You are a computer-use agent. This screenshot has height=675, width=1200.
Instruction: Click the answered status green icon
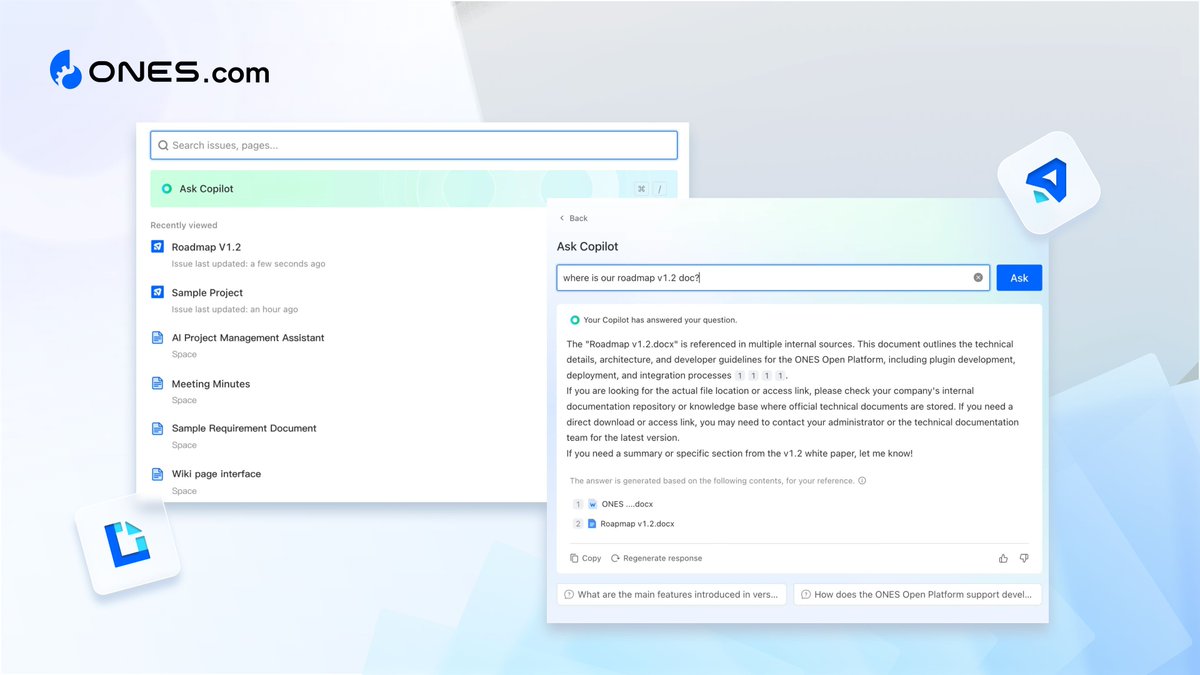(x=575, y=320)
